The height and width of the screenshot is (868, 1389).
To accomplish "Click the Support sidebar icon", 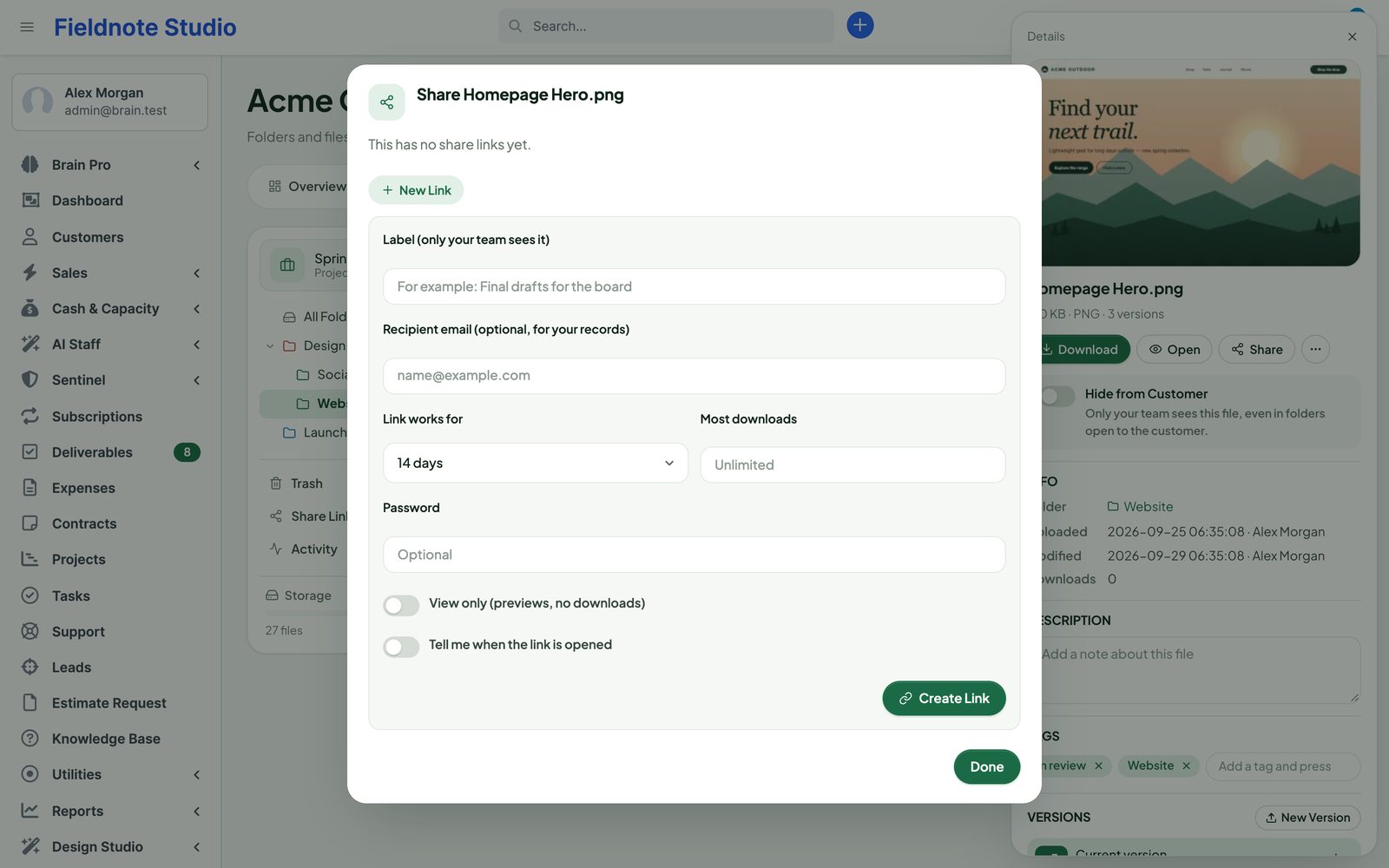I will [30, 631].
